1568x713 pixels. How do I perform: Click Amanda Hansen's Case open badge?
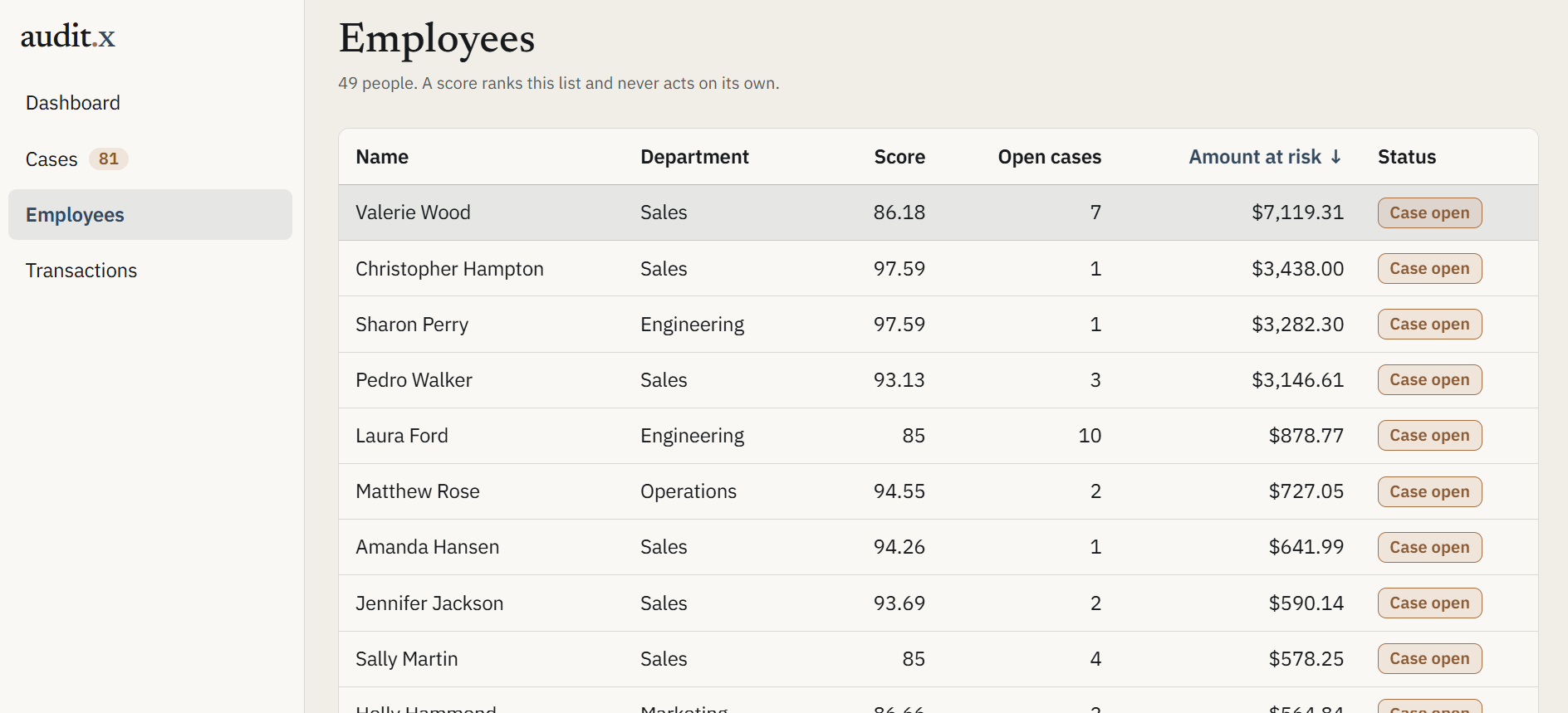[x=1430, y=547]
